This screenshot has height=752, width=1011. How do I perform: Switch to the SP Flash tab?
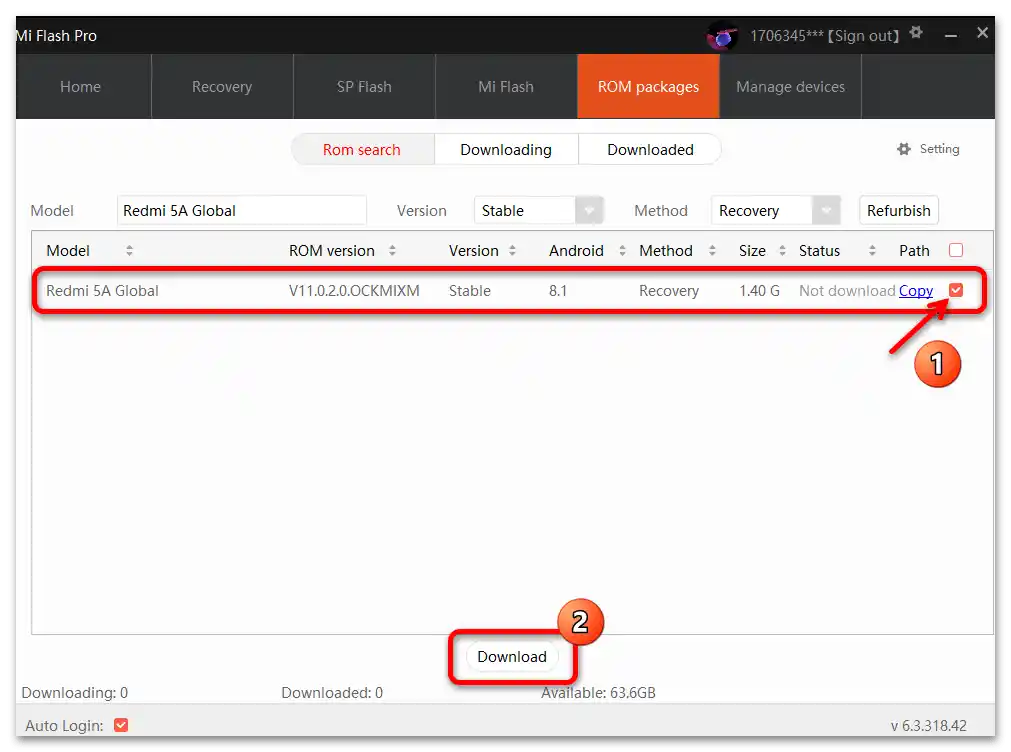(x=364, y=86)
